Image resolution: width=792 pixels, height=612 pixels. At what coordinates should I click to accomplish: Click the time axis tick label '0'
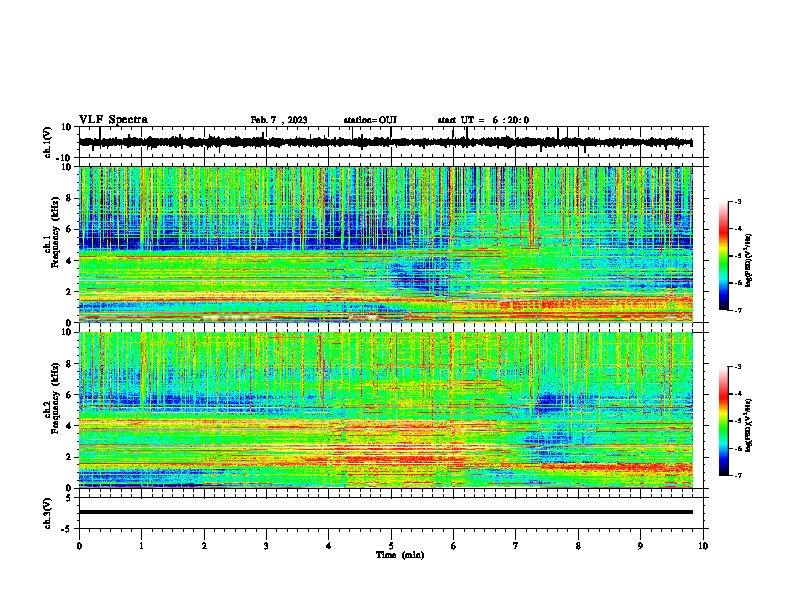(79, 546)
